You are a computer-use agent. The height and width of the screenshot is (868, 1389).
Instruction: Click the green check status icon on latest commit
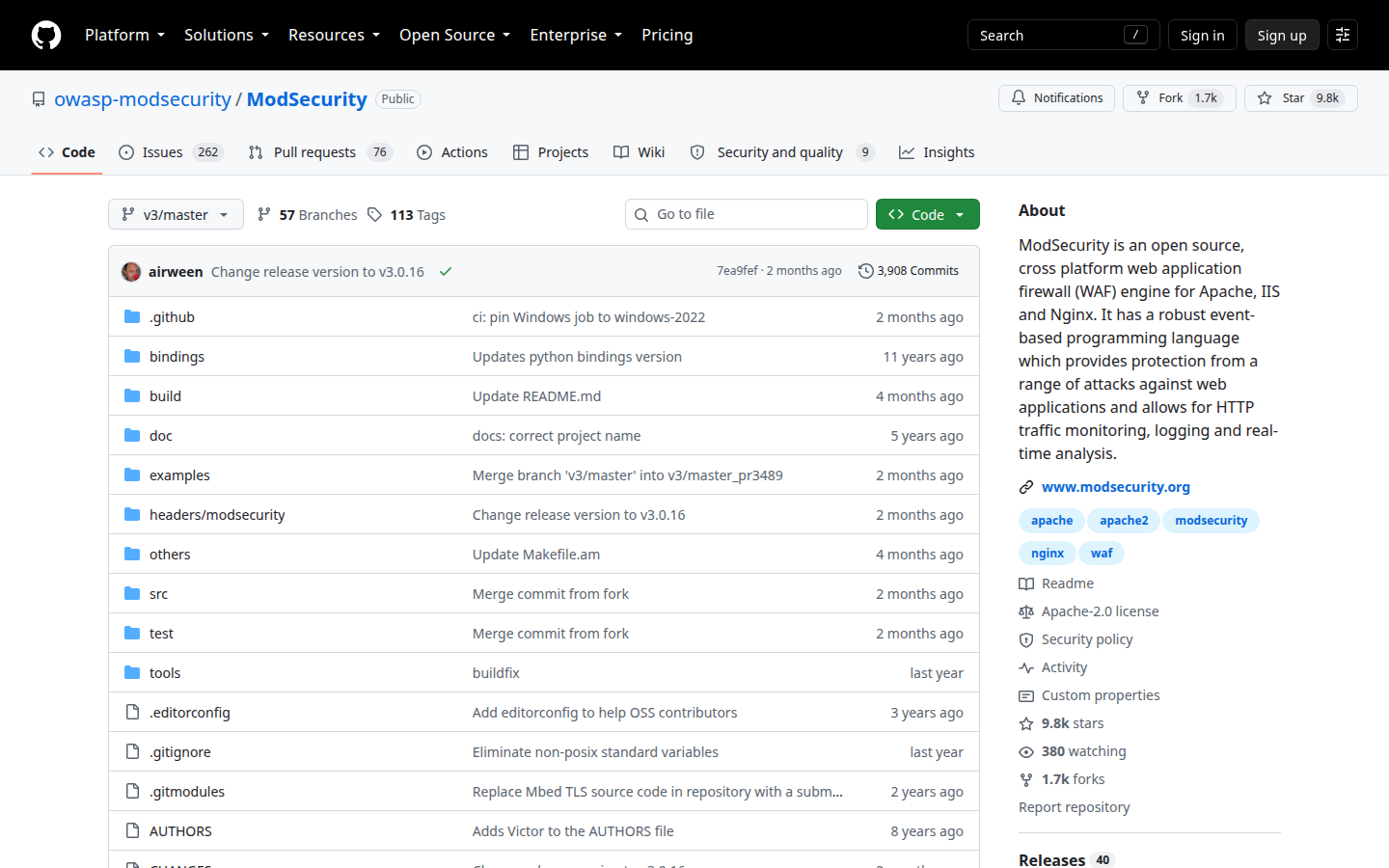click(446, 272)
